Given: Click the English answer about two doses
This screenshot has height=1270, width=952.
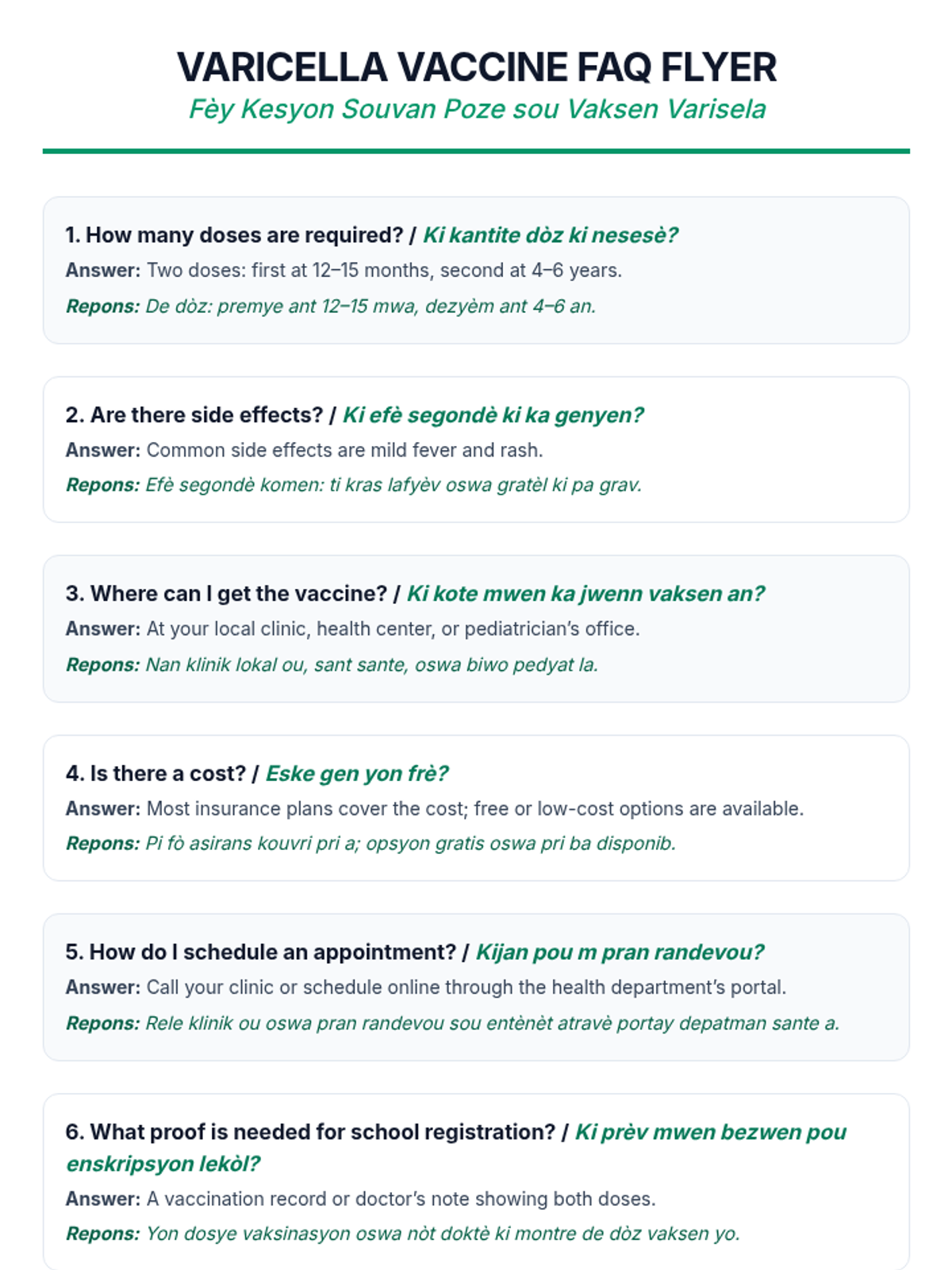Looking at the screenshot, I should [x=344, y=271].
